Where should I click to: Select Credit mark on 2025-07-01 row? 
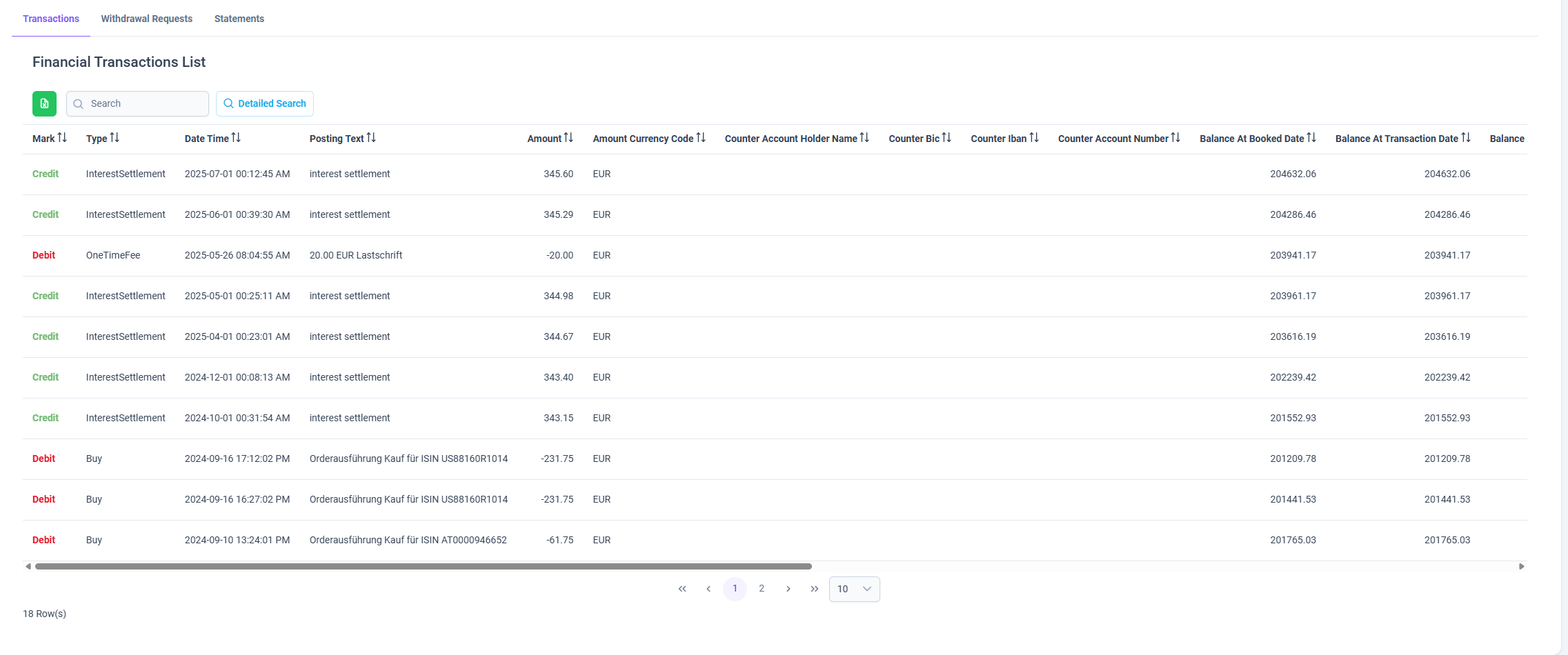tap(46, 174)
